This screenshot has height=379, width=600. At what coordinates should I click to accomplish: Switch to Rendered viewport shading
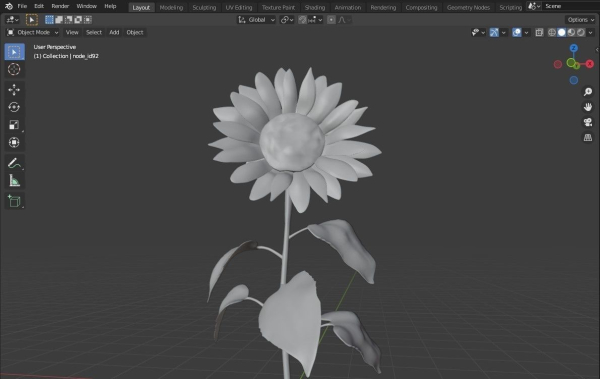coord(580,33)
